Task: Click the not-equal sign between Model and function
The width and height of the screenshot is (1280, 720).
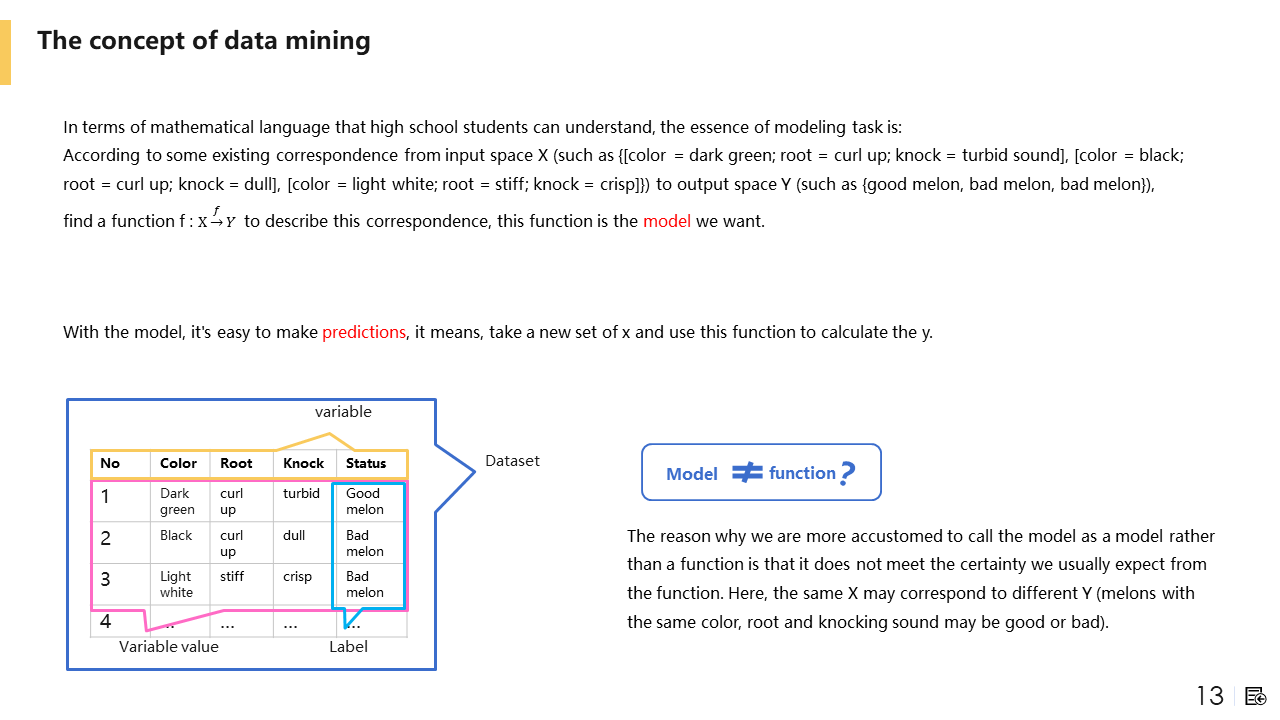Action: (747, 472)
